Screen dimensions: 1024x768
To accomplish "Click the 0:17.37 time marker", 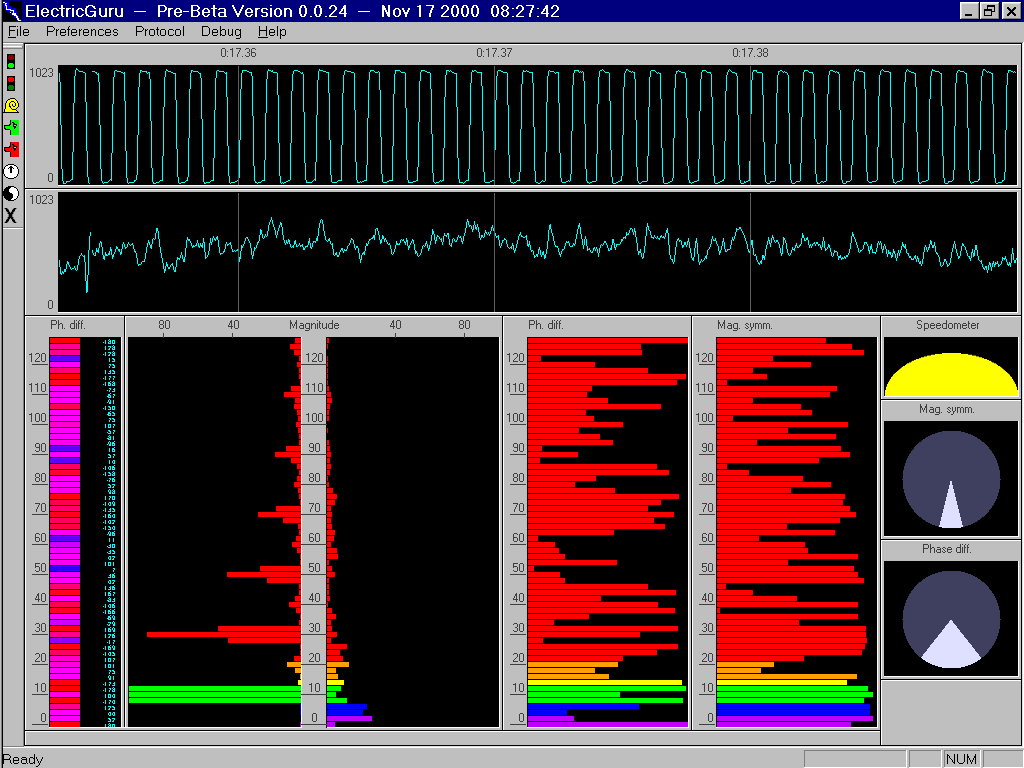I will click(494, 53).
